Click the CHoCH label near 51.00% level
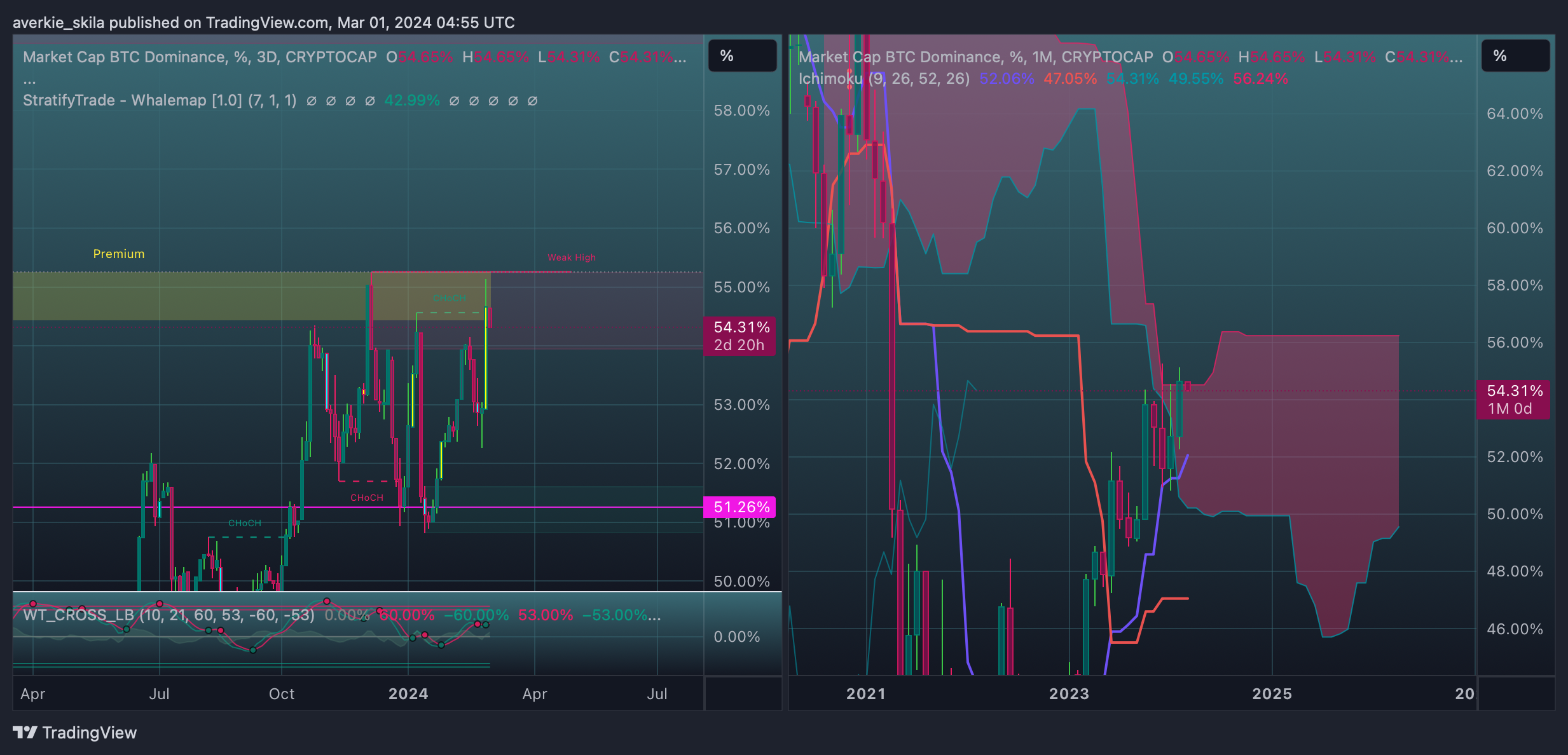The height and width of the screenshot is (755, 1568). [x=245, y=523]
